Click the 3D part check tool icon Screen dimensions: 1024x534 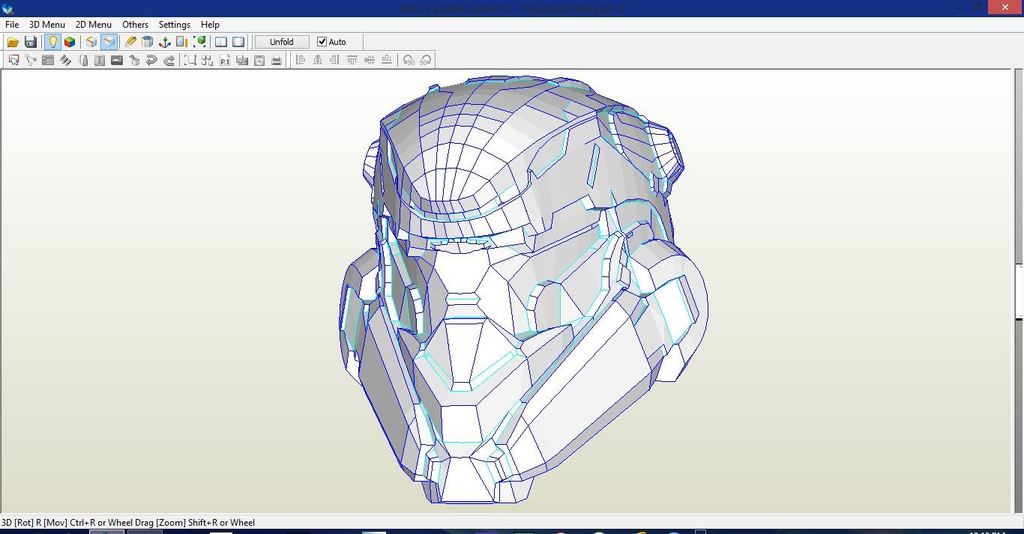[x=135, y=60]
